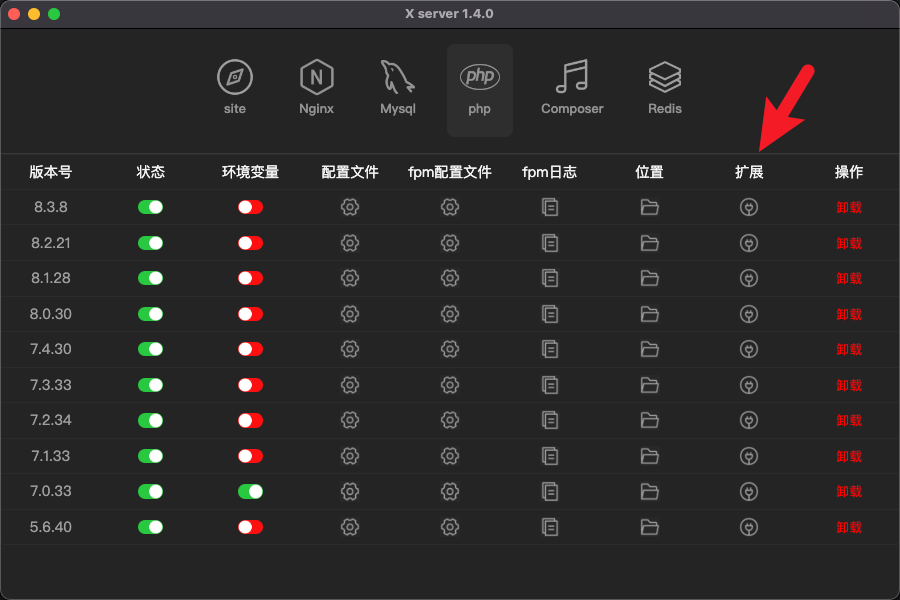Toggle status switch for PHP 5.6.40

(x=150, y=527)
